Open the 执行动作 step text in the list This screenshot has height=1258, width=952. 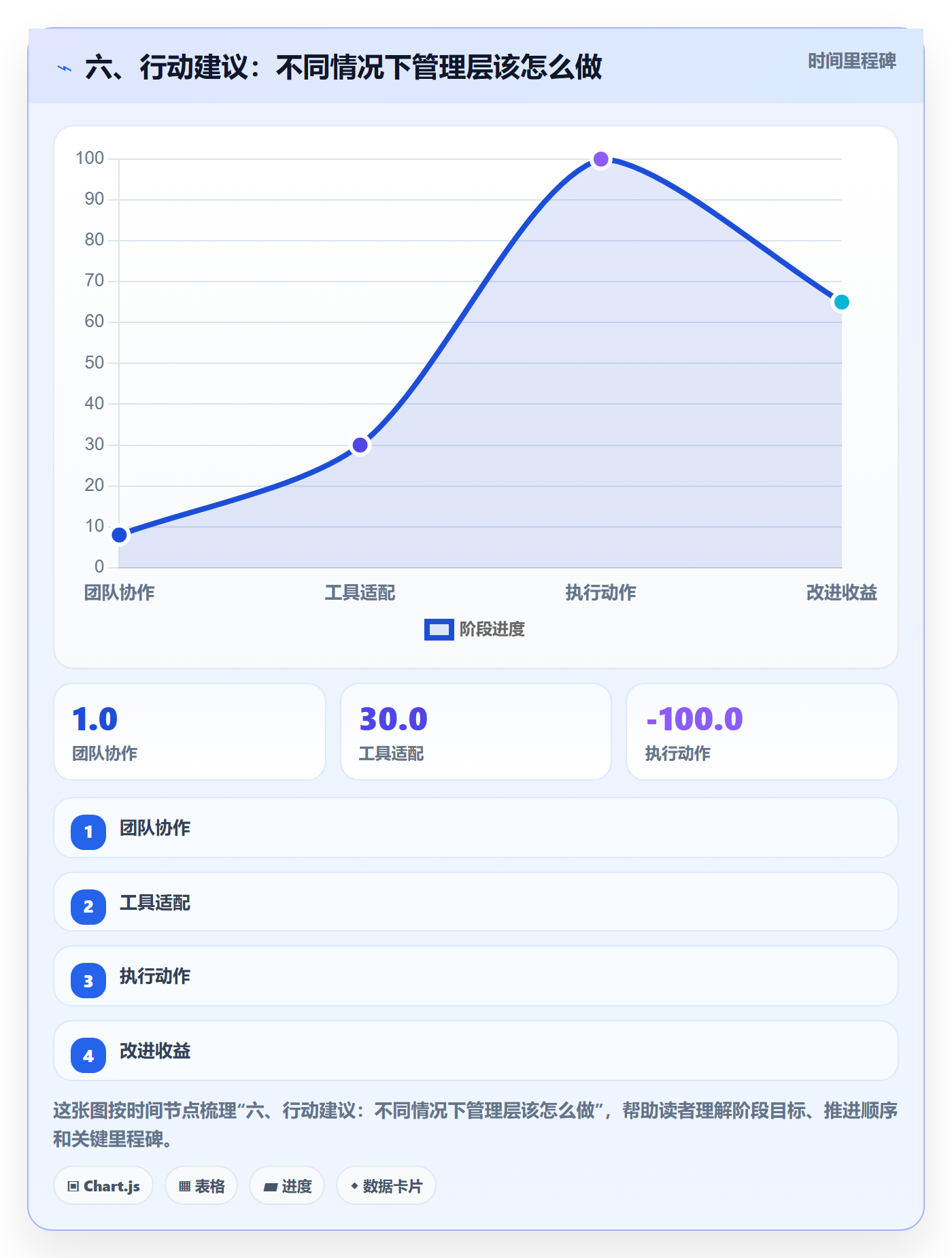pyautogui.click(x=155, y=976)
